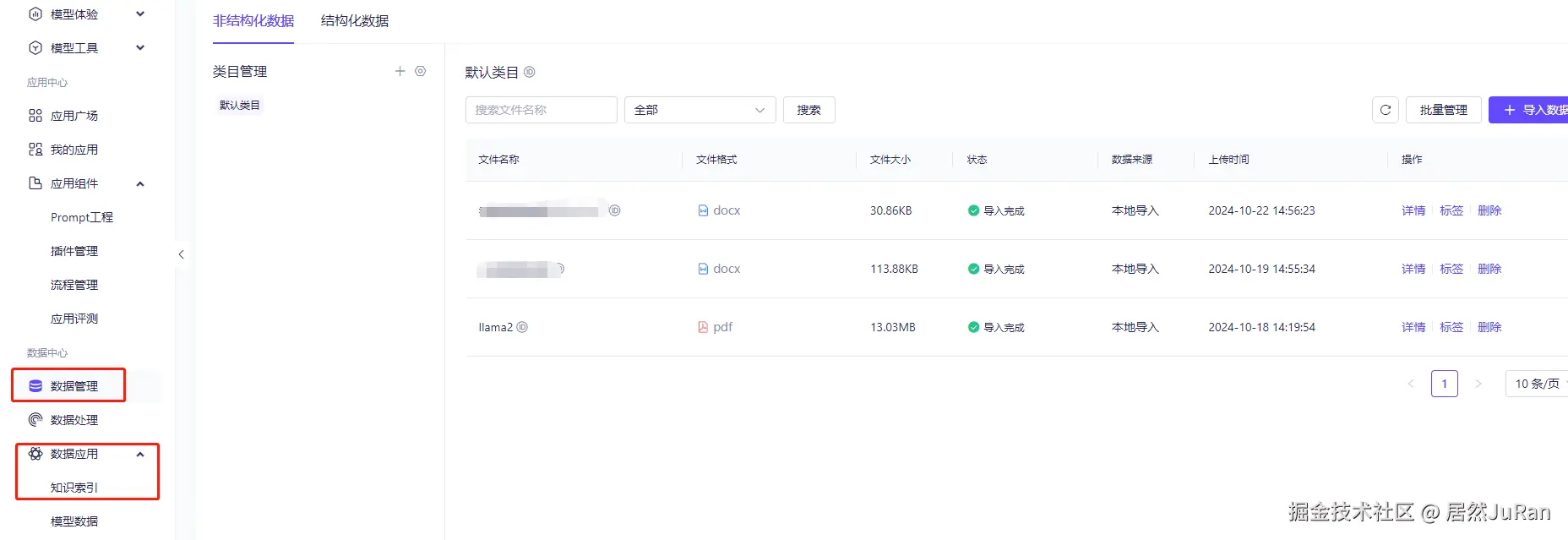This screenshot has width=1568, height=540.
Task: Switch to the 结构化数据 tab
Action: (x=355, y=21)
